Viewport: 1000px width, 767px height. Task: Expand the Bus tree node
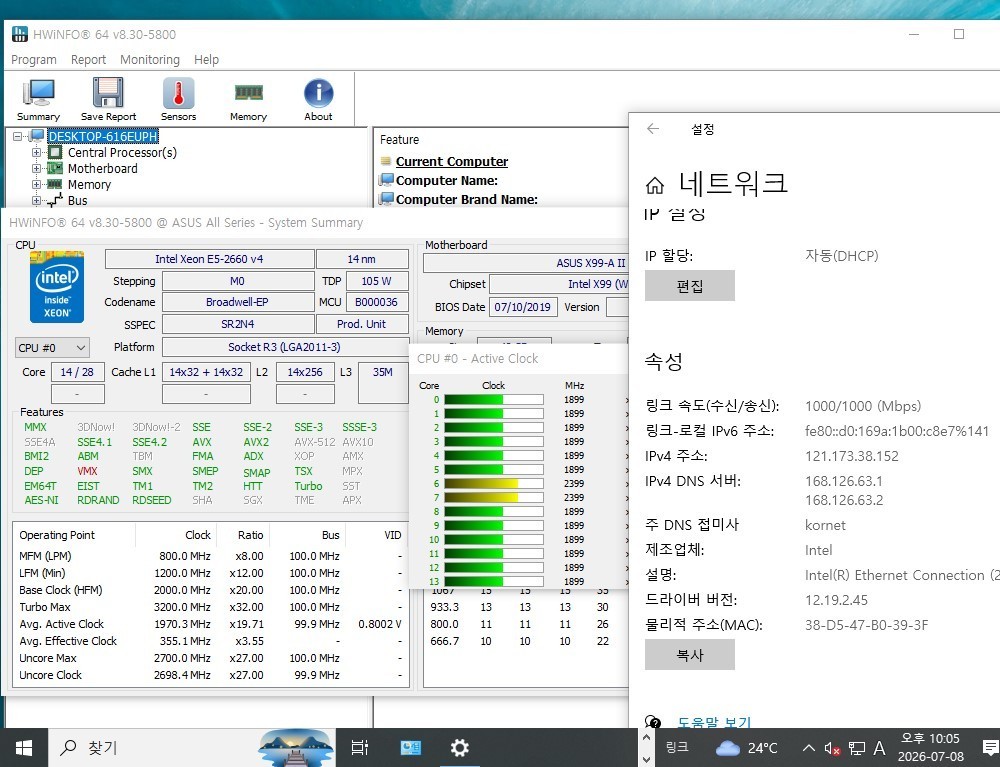(36, 200)
